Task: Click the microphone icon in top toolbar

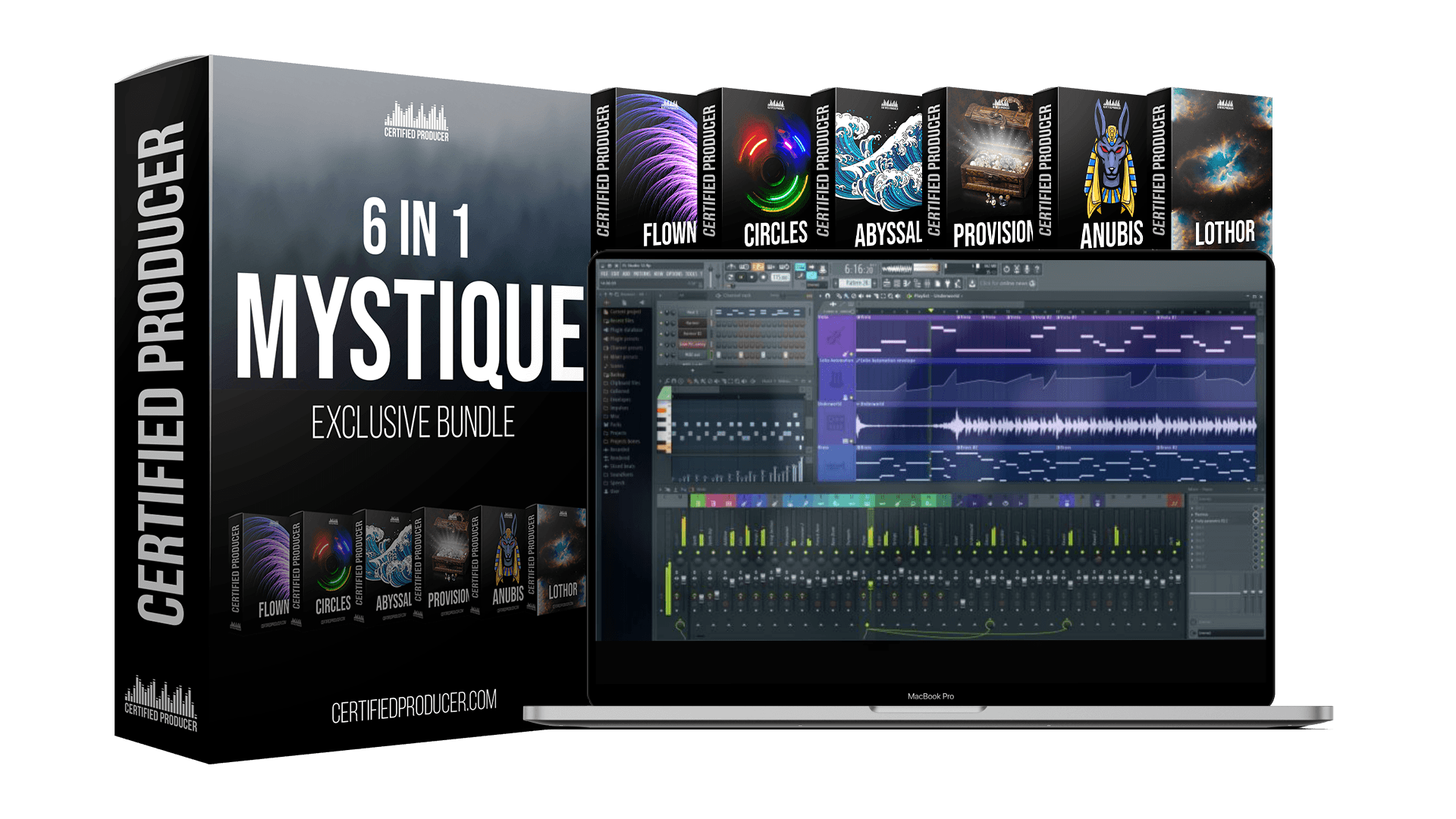Action: pyautogui.click(x=1027, y=269)
